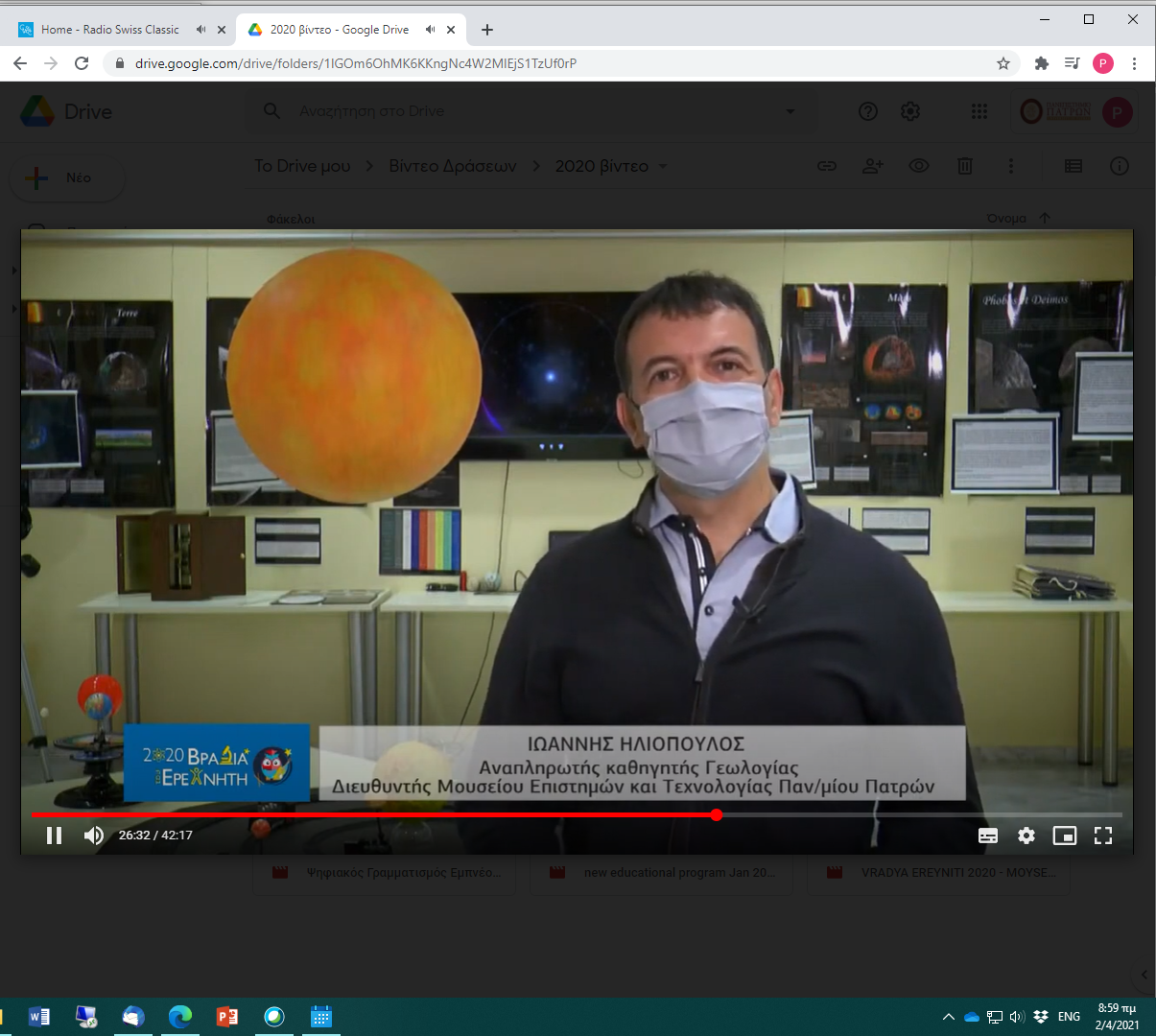Mute the Radio Swiss Classic tab audio

pyautogui.click(x=201, y=30)
